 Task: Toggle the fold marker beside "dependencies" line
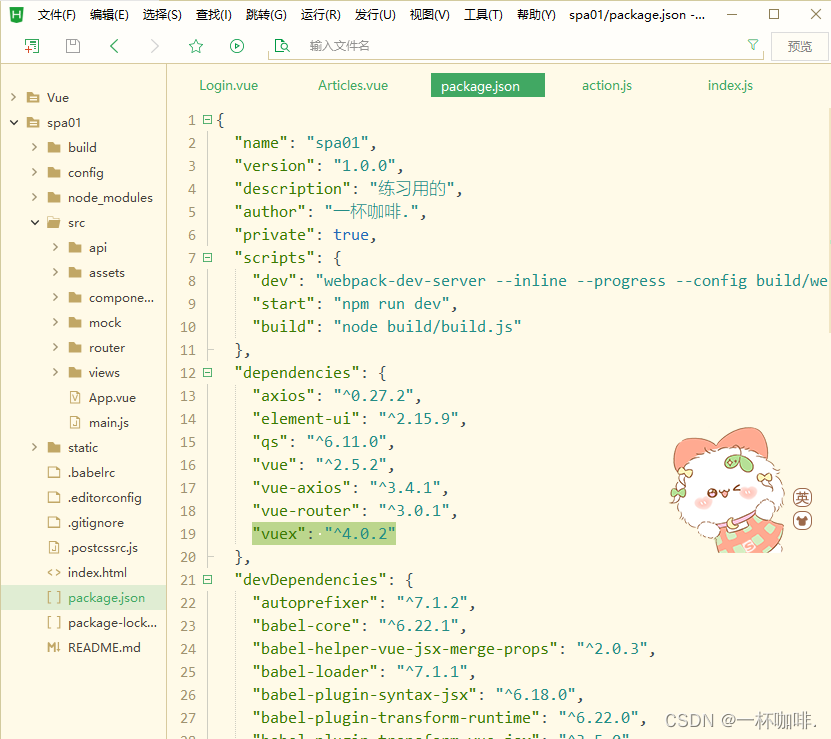pyautogui.click(x=207, y=372)
